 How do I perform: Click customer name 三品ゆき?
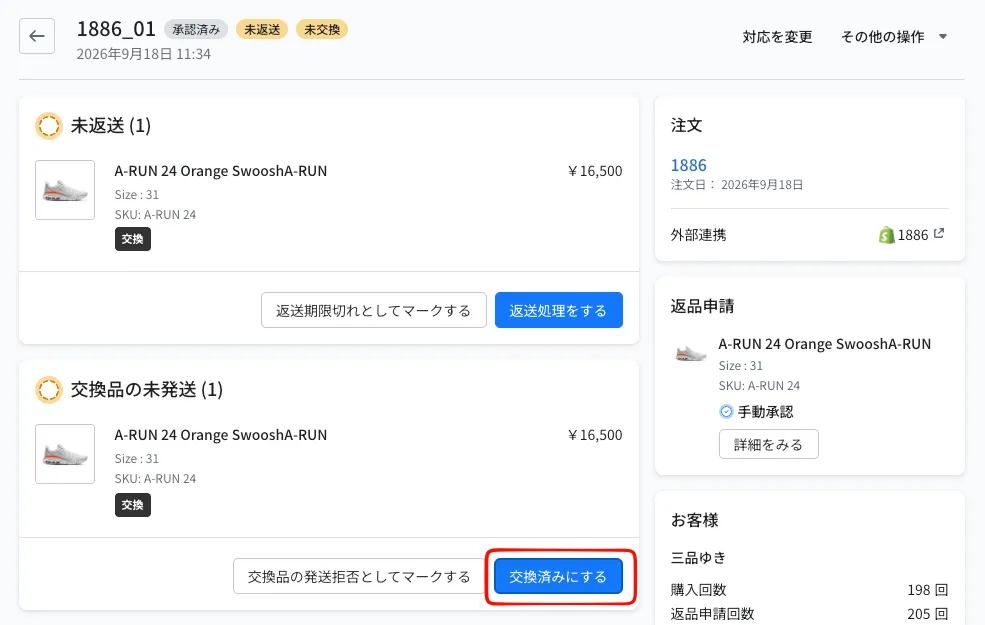point(698,558)
